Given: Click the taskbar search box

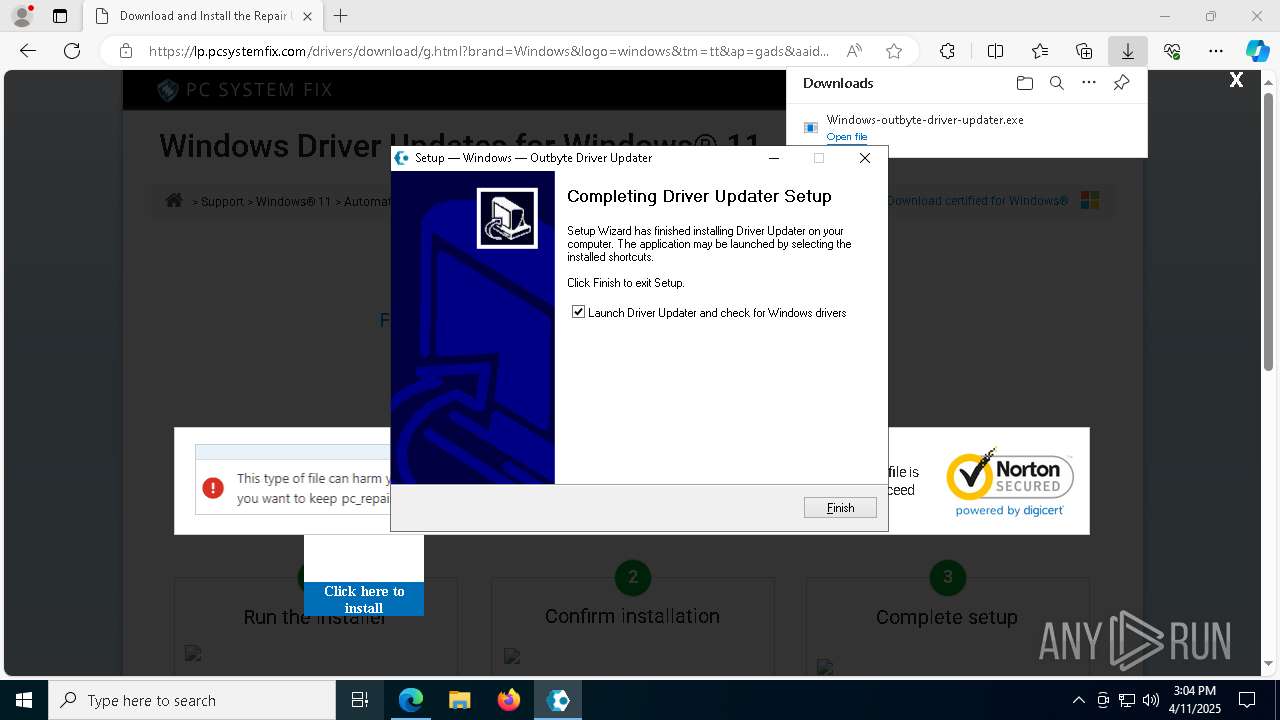Looking at the screenshot, I should click(x=192, y=700).
